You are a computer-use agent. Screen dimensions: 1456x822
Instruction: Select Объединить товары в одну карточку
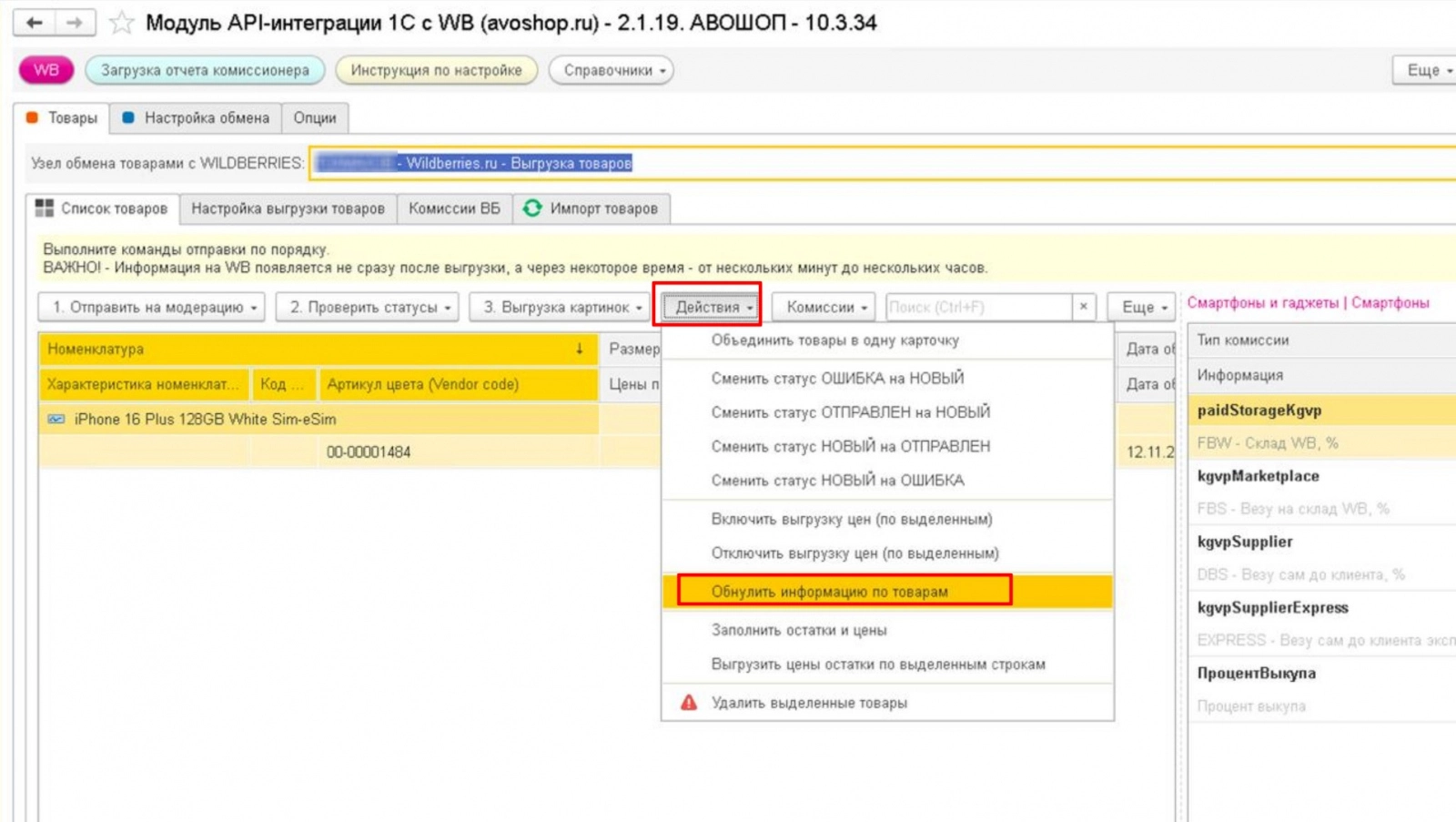[x=888, y=340]
